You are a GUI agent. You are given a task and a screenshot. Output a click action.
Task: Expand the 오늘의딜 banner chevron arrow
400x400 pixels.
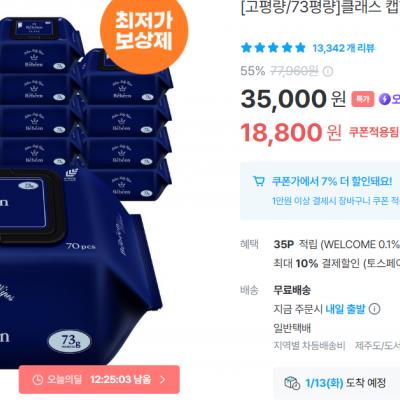163,379
